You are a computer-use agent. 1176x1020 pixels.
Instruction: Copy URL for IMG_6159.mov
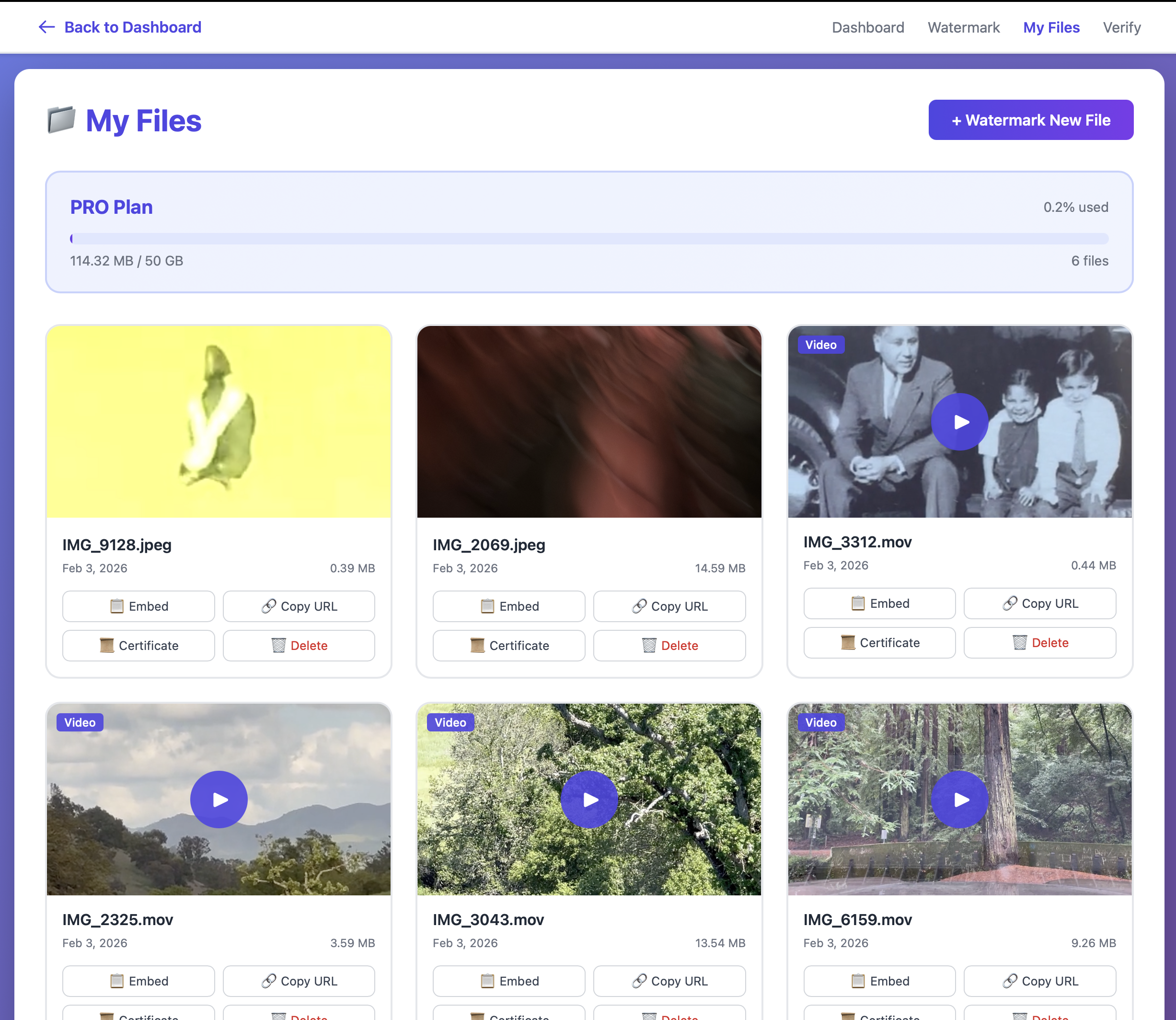pyautogui.click(x=1039, y=981)
